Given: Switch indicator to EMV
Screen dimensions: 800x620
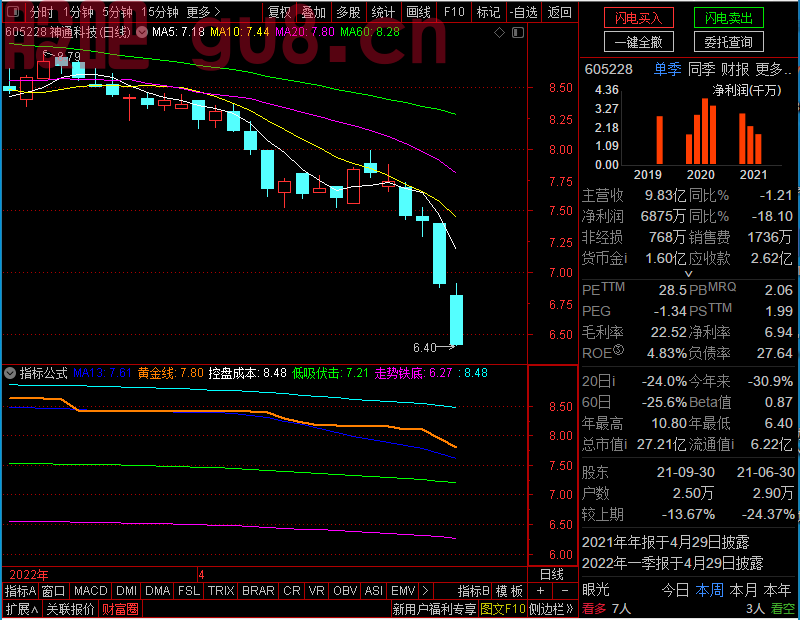Looking at the screenshot, I should click(403, 591).
